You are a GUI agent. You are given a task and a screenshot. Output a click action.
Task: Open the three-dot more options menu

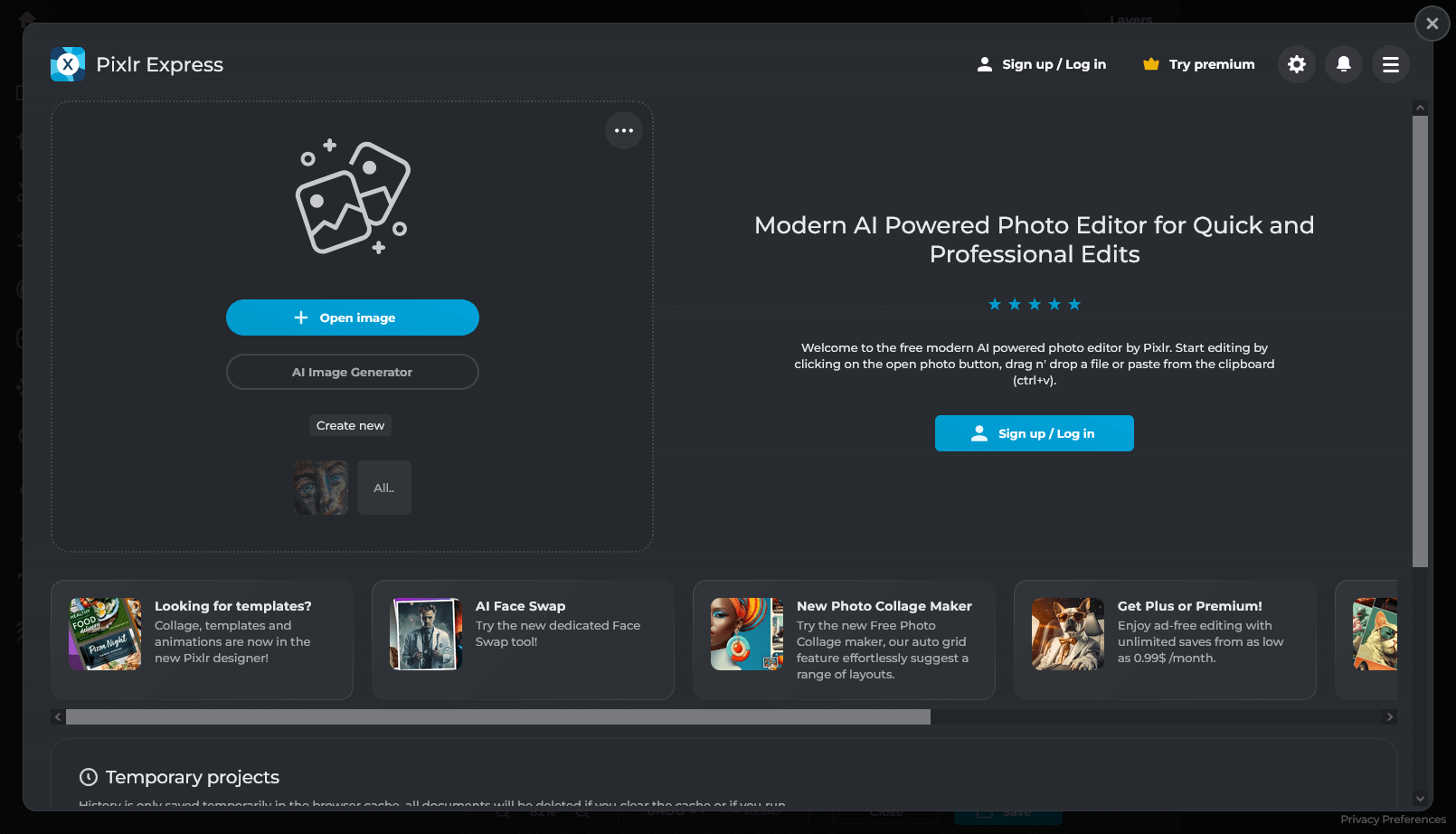click(624, 130)
